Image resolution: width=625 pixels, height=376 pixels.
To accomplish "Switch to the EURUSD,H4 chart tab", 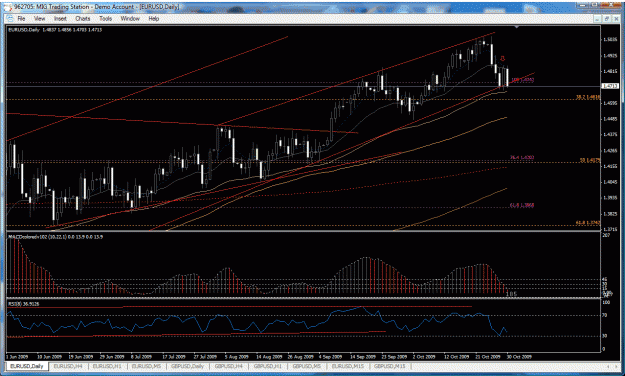I will 68,366.
